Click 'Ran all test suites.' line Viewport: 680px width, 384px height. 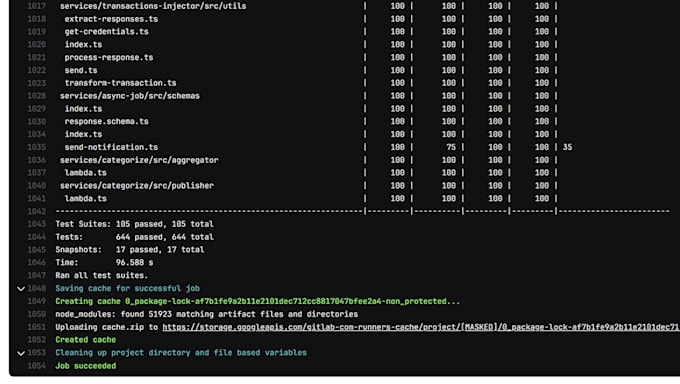101,276
